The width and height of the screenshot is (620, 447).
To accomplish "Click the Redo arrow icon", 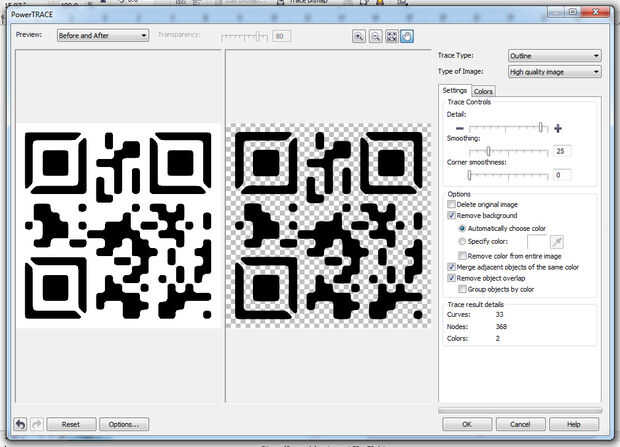I will click(36, 424).
